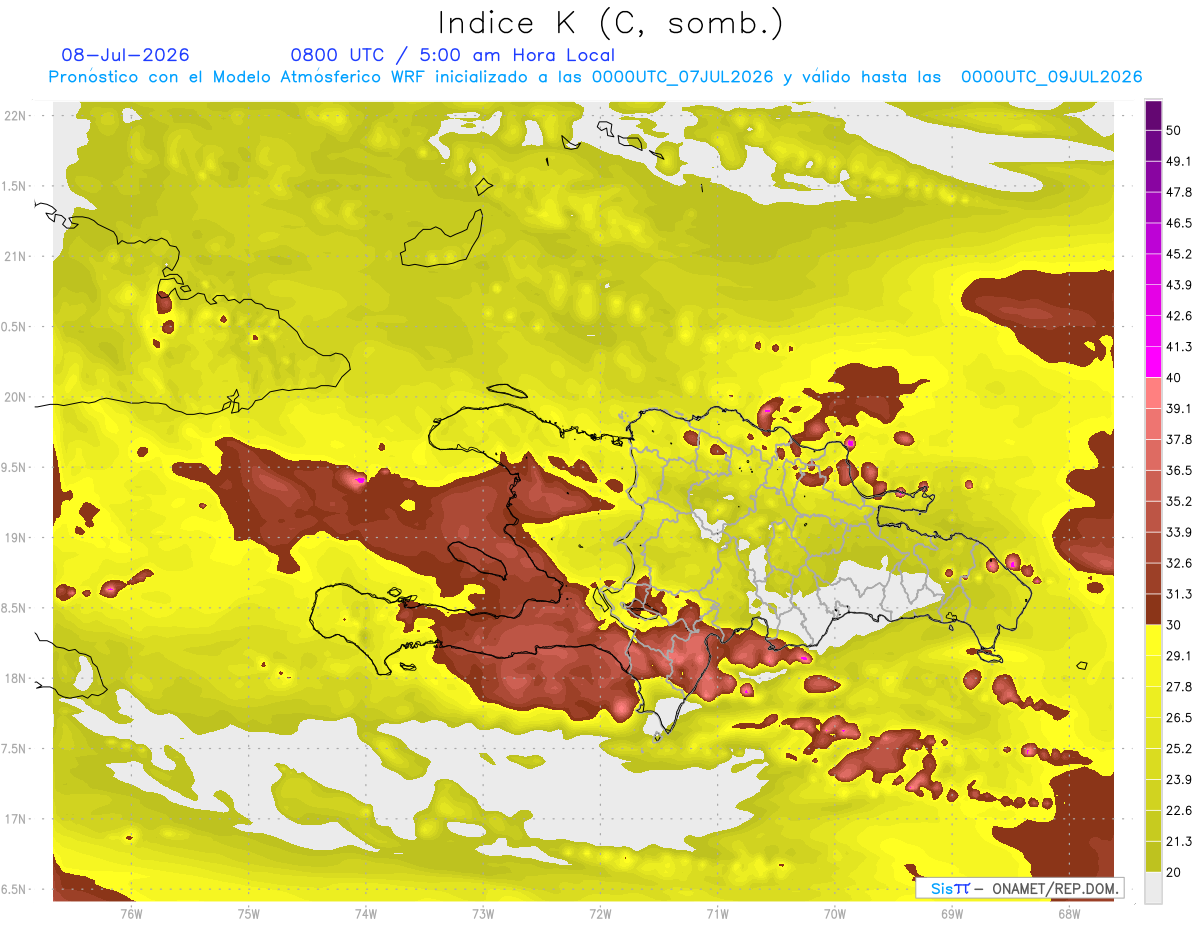Click the '18N' latitude label
Image resolution: width=1200 pixels, height=927 pixels.
(15, 679)
